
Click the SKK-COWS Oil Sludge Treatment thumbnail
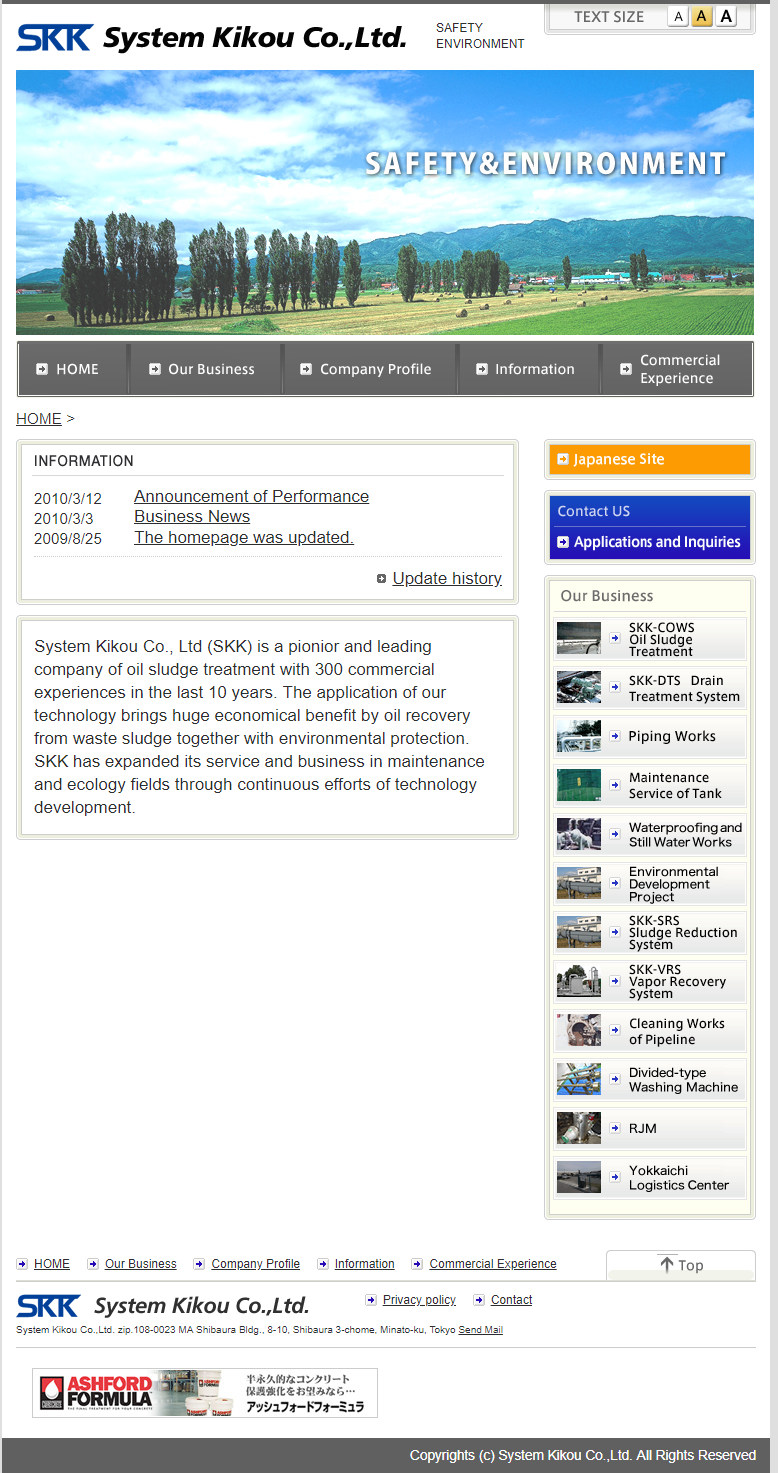point(579,638)
